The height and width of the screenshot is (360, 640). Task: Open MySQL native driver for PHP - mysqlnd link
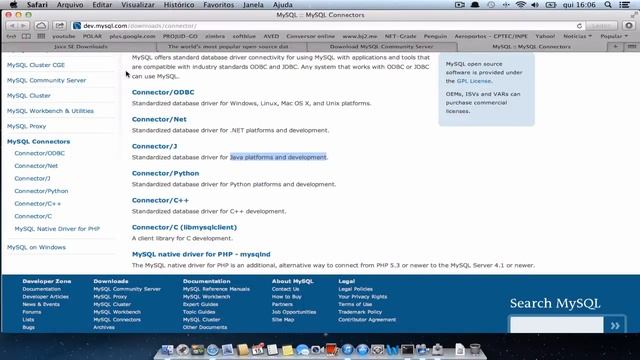coord(201,254)
